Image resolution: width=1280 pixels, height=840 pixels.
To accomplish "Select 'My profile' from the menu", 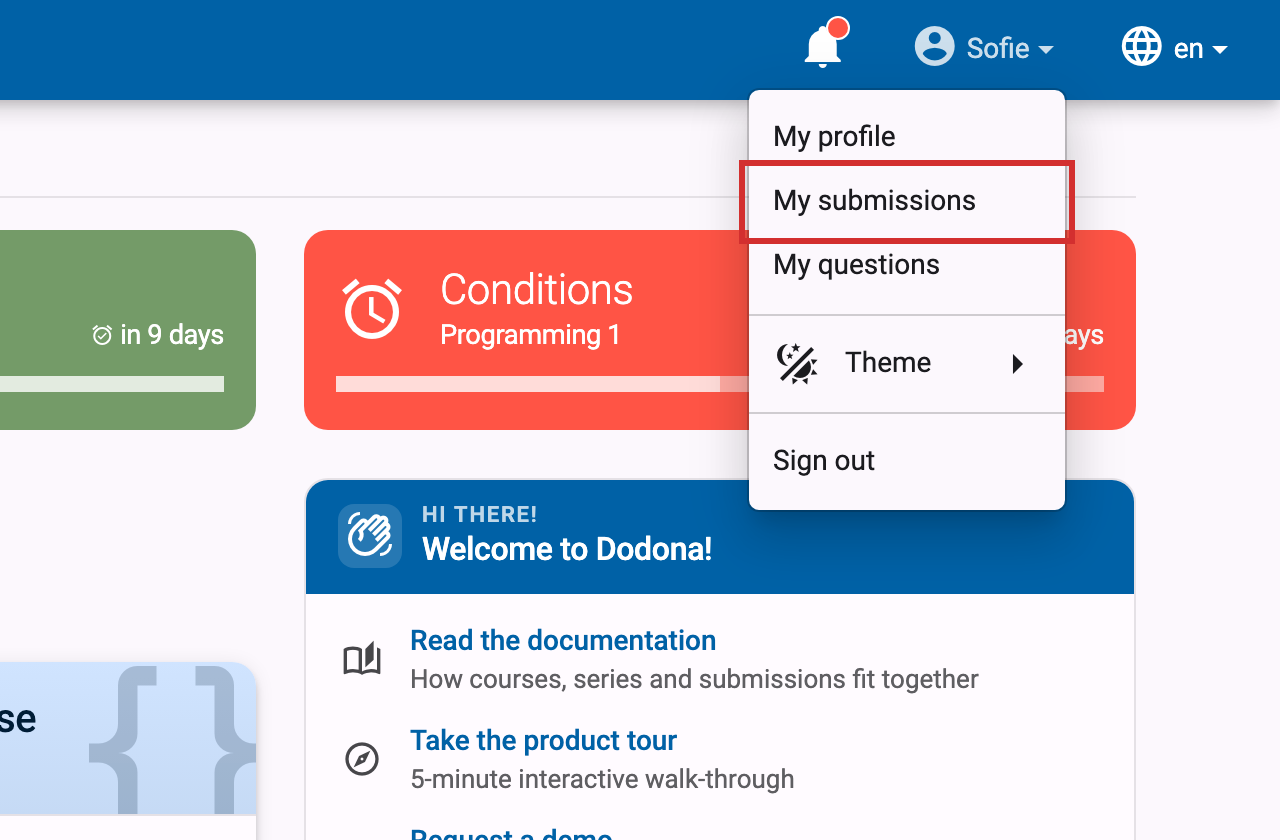I will [x=907, y=136].
